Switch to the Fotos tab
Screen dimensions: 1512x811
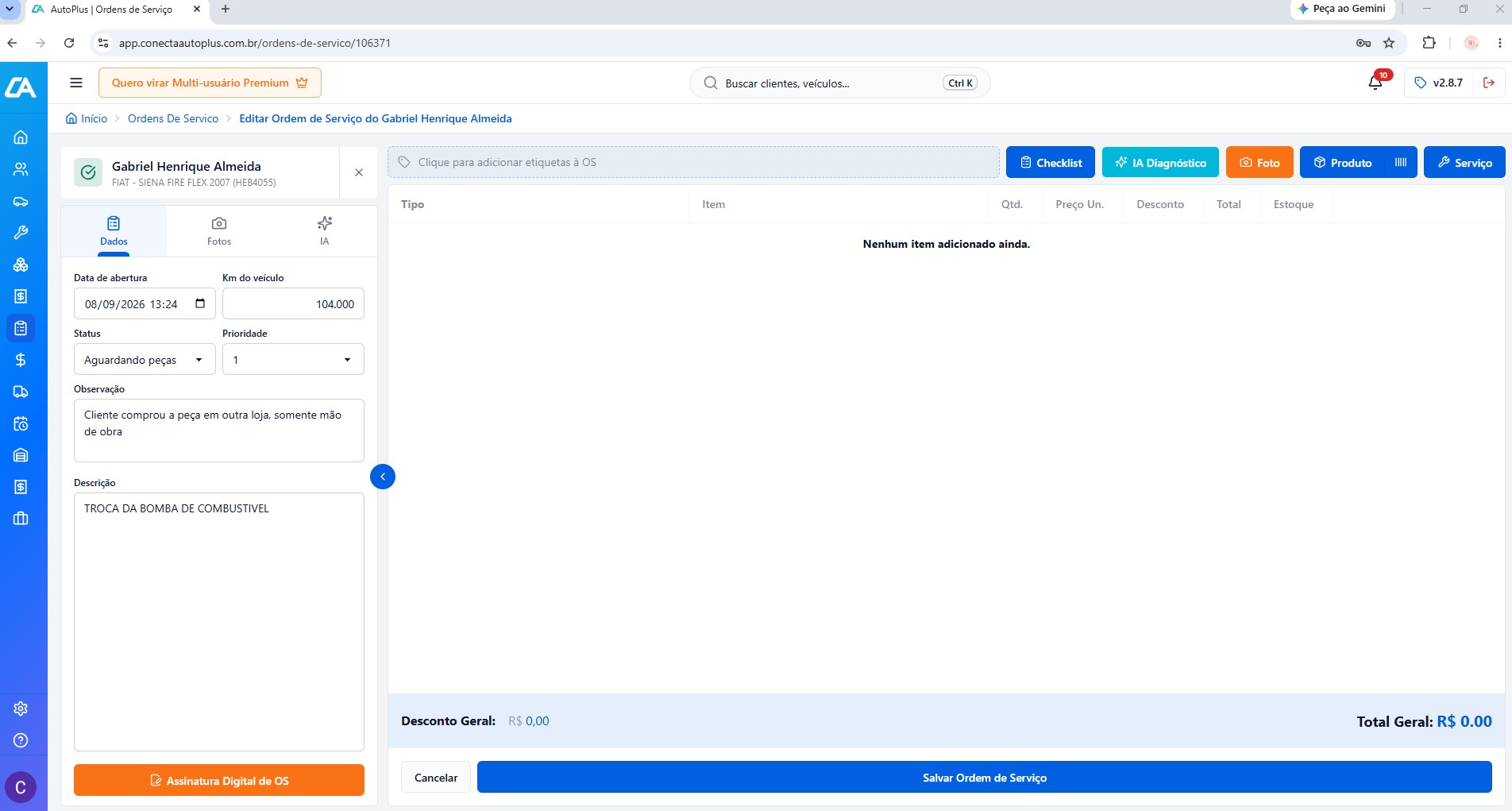point(219,231)
